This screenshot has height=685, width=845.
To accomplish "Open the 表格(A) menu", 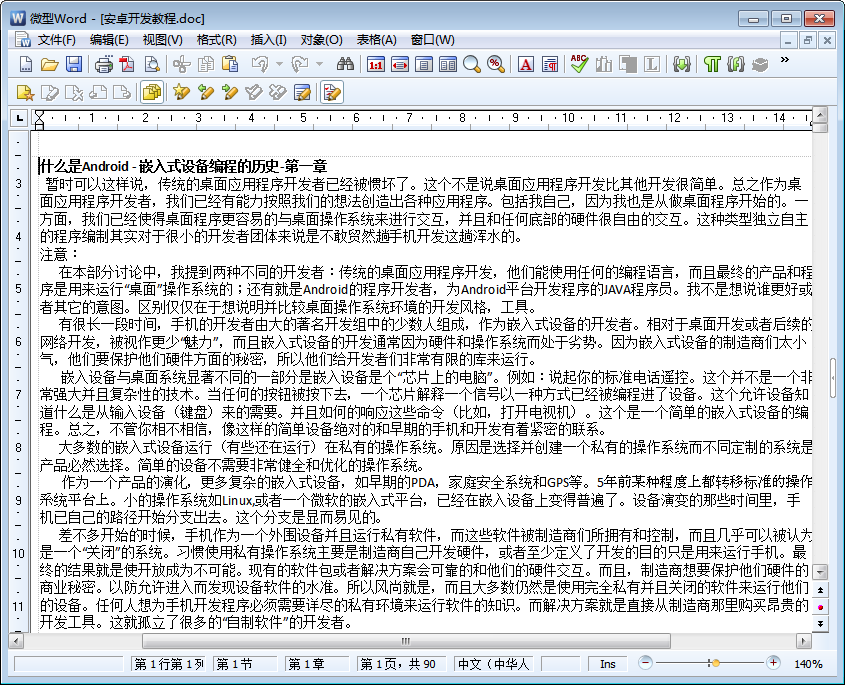I will [376, 40].
